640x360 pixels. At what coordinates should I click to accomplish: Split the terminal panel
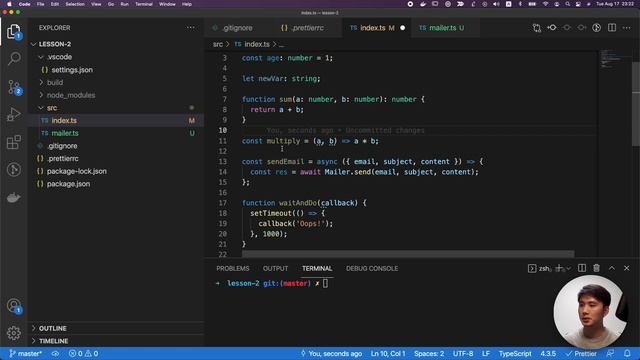pos(582,268)
